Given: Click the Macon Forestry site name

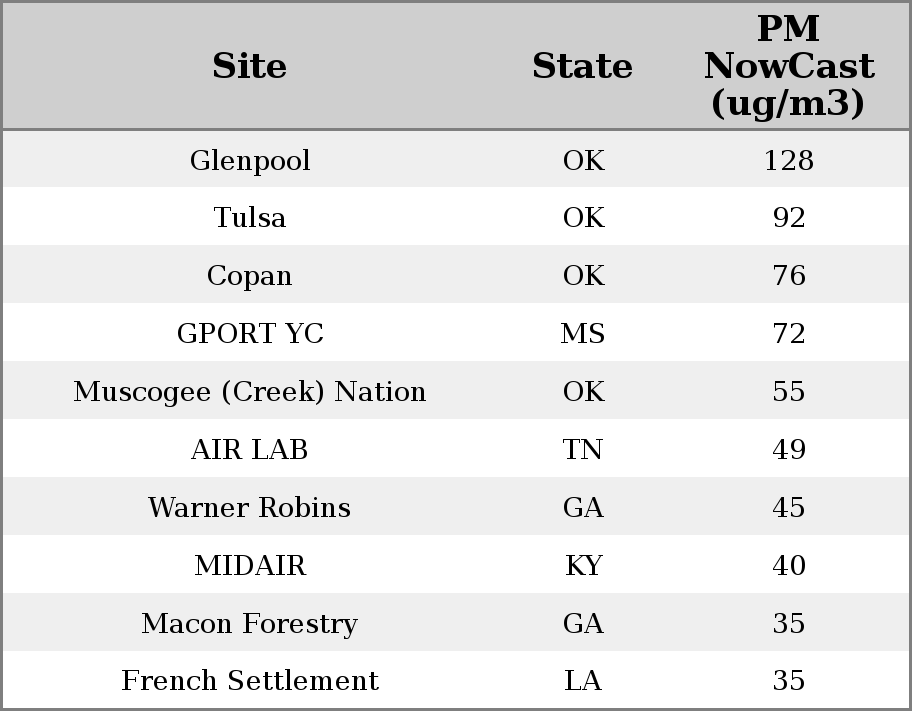Looking at the screenshot, I should tap(250, 624).
